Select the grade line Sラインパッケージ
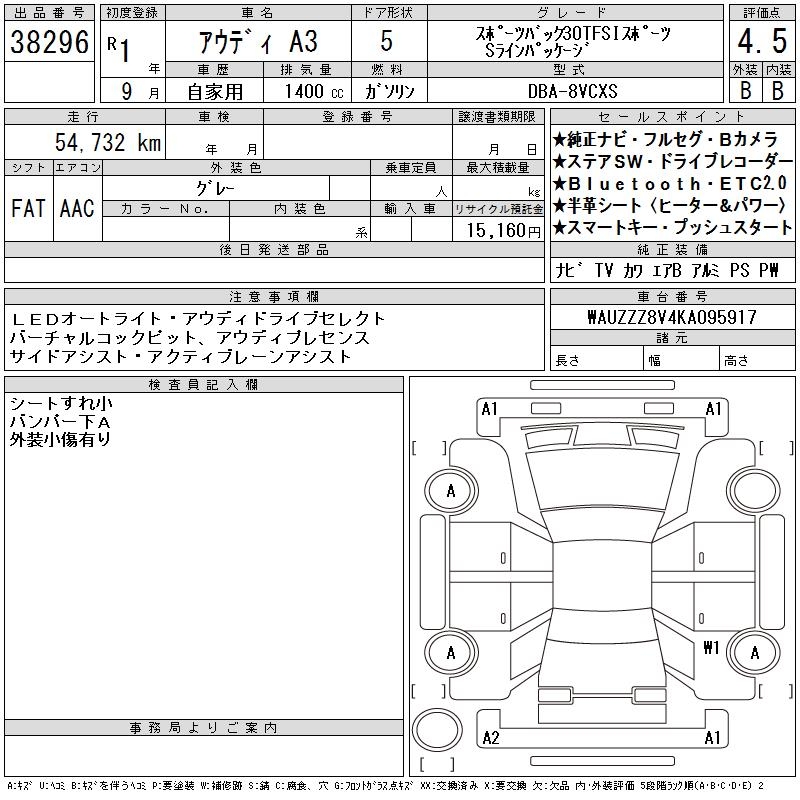The width and height of the screenshot is (800, 800). 537,51
